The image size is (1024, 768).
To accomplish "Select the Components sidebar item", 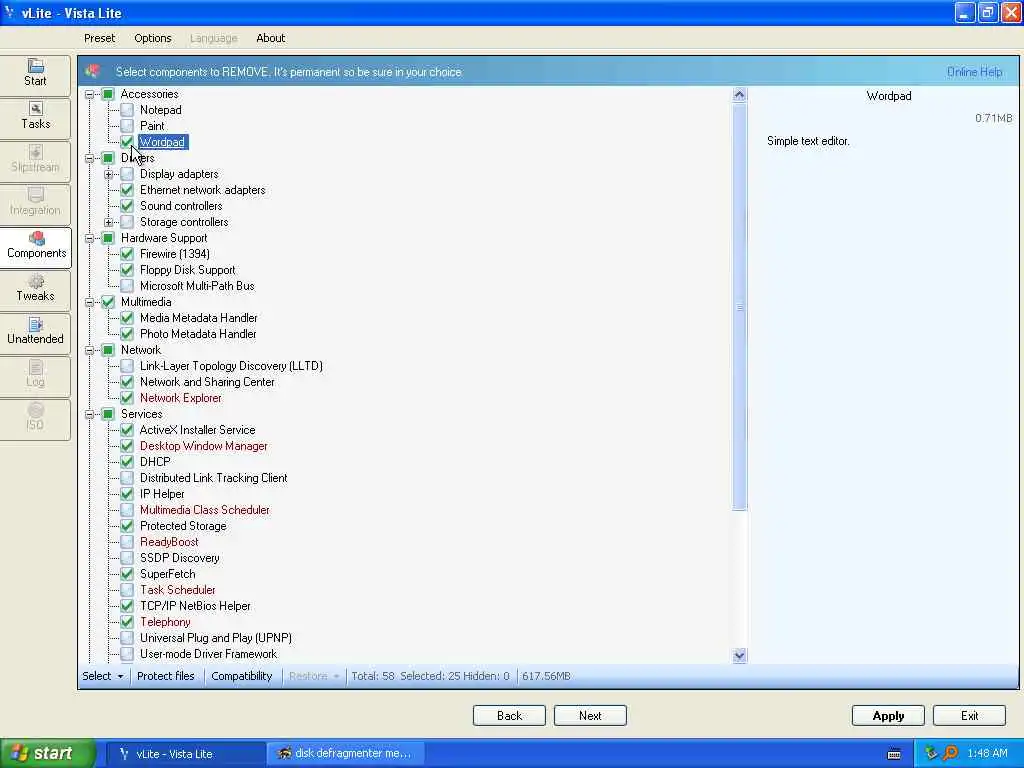I will coord(36,246).
